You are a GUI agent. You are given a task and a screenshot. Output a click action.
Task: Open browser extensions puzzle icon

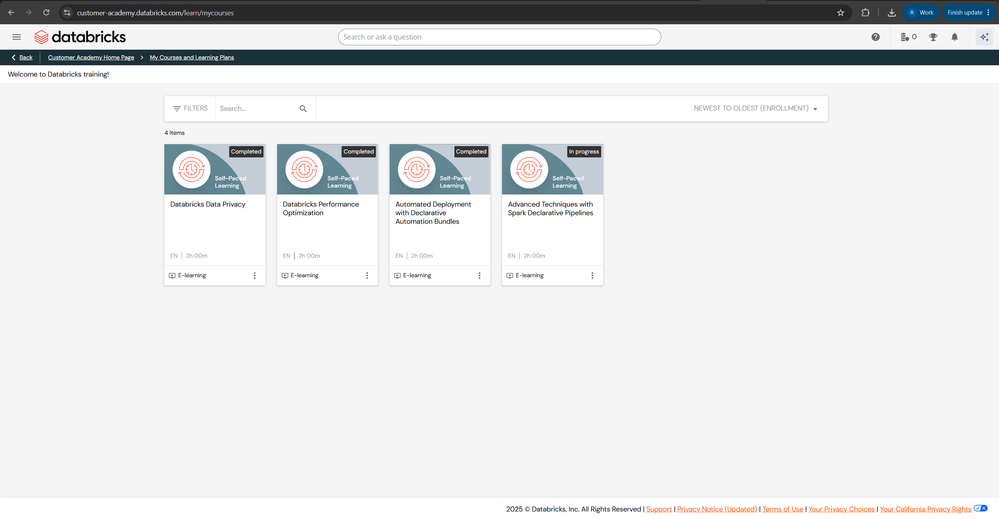pyautogui.click(x=865, y=12)
